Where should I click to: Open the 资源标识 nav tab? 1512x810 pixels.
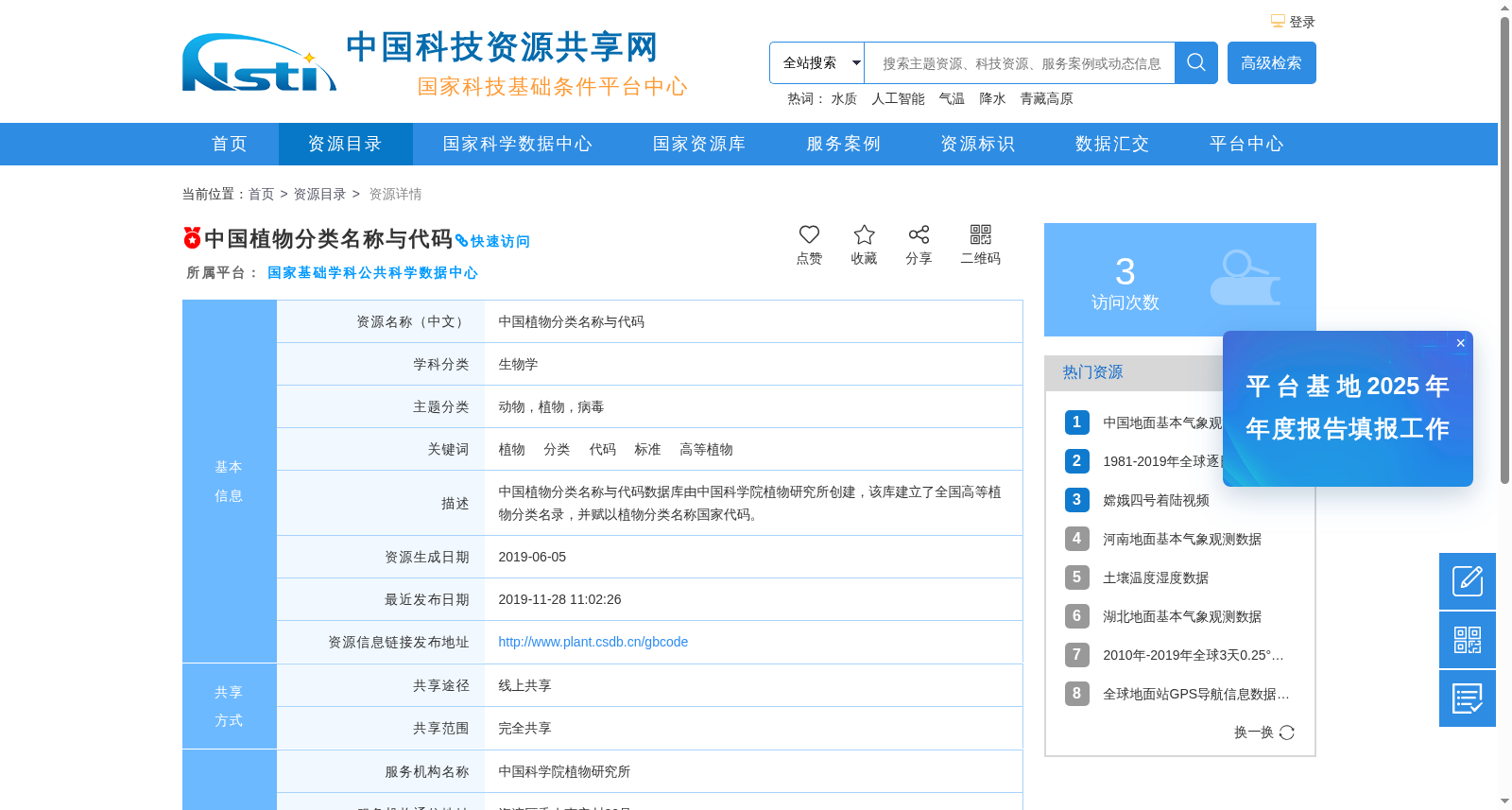coord(978,144)
